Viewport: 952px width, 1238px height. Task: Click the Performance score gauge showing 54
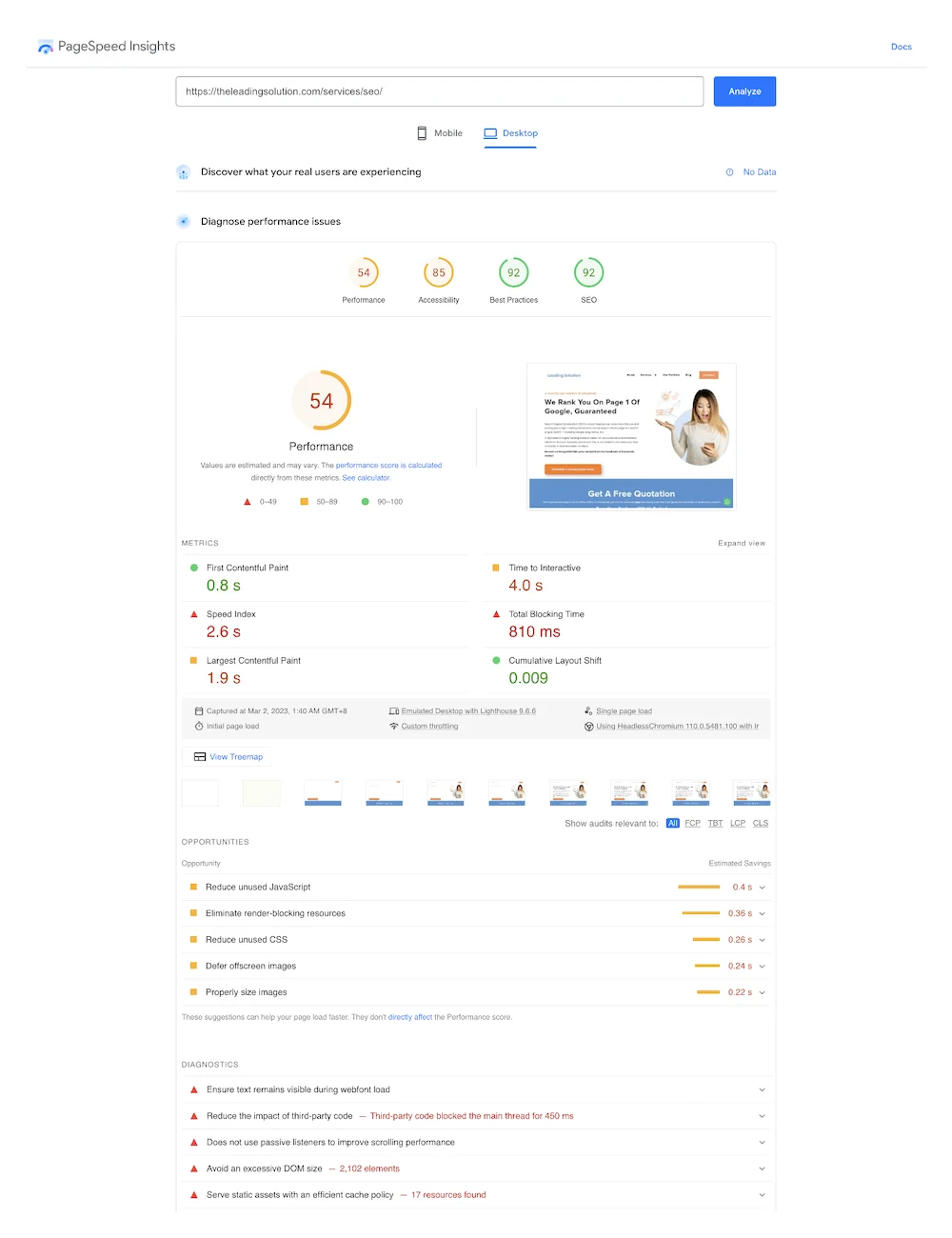click(x=364, y=273)
